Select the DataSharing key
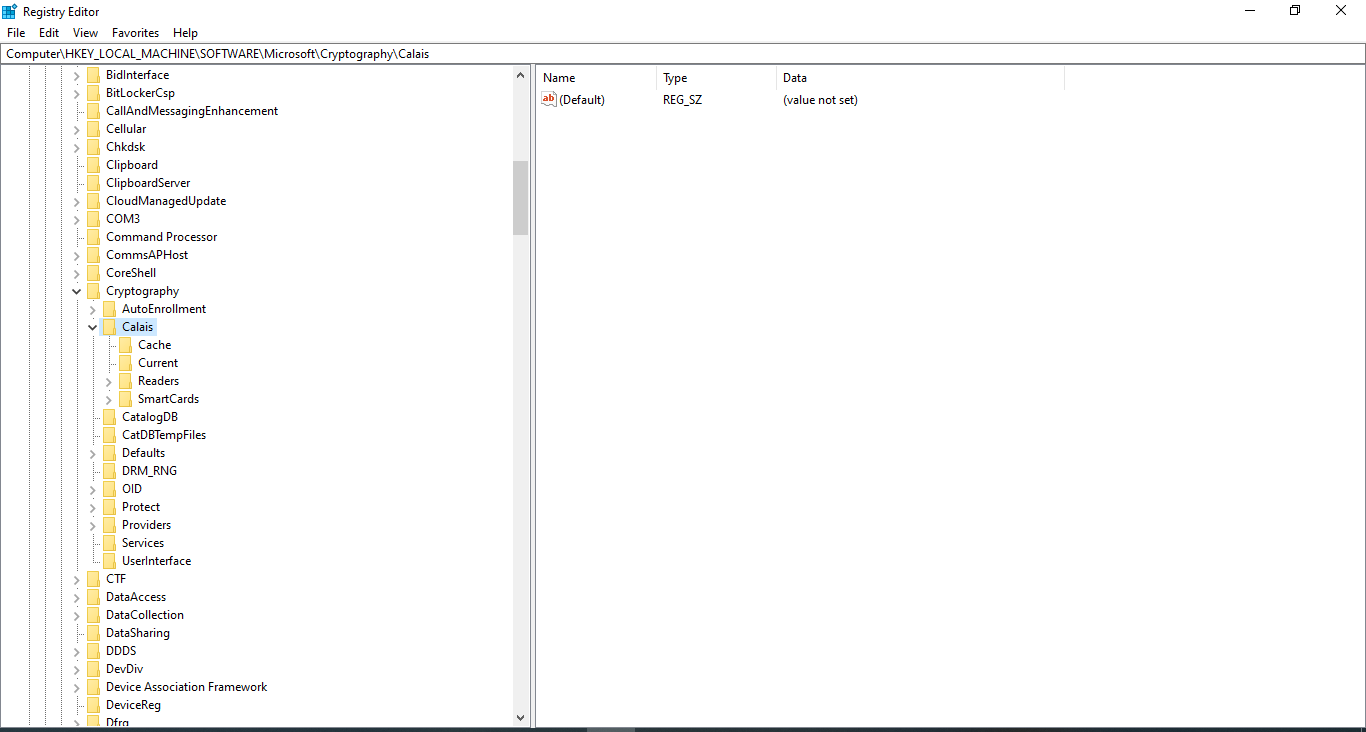This screenshot has width=1366, height=732. tap(138, 633)
